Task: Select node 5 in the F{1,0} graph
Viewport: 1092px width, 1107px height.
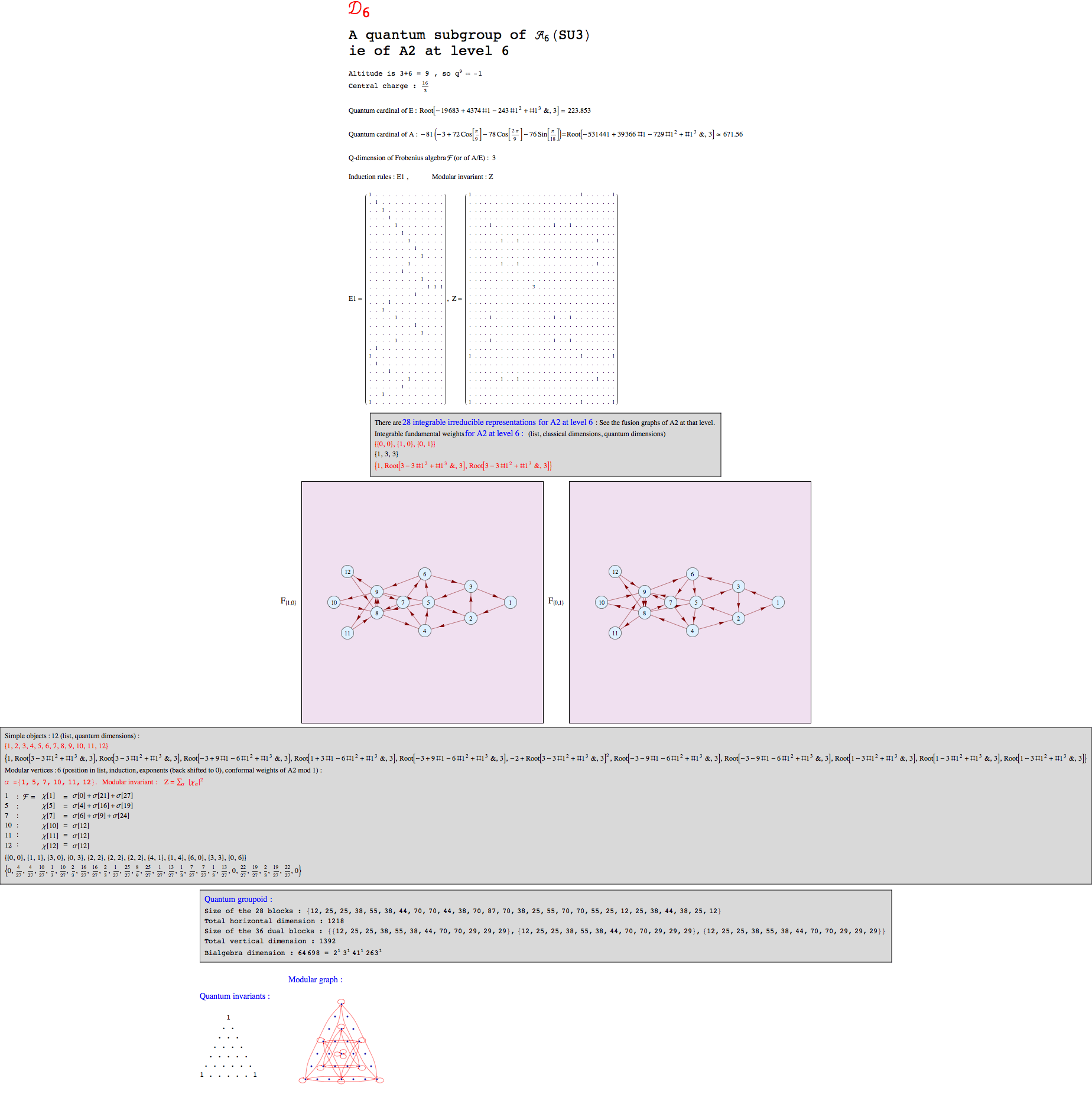Action: 428,602
